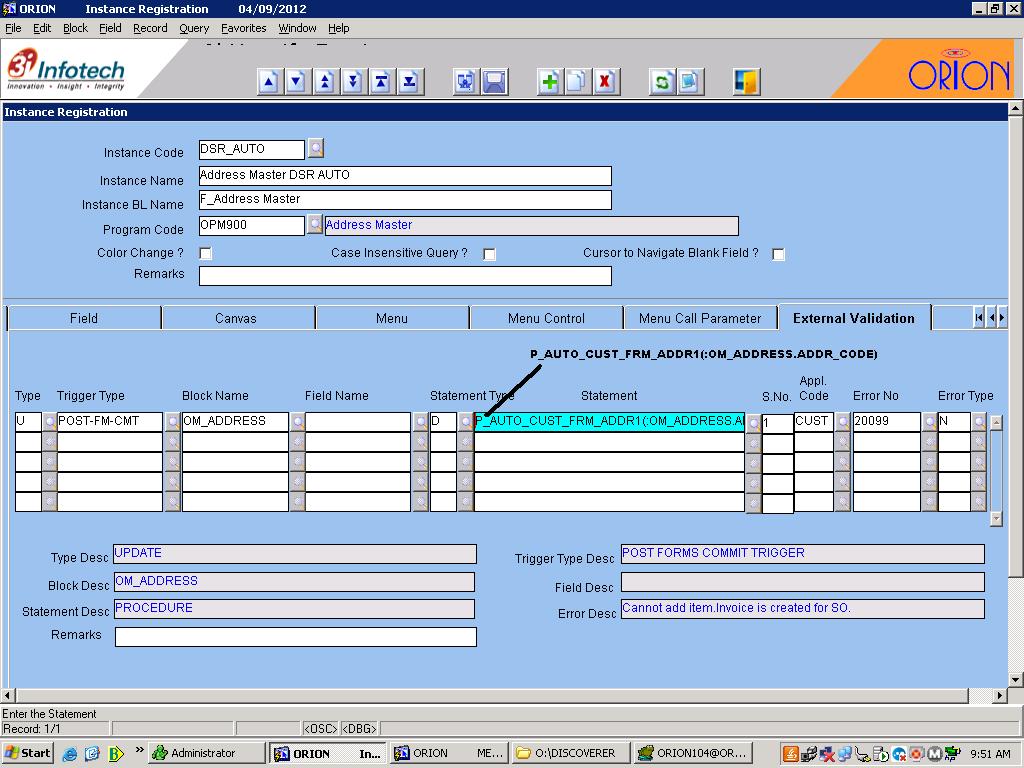Click the Windows Start button
Viewport: 1024px width, 768px height.
27,753
